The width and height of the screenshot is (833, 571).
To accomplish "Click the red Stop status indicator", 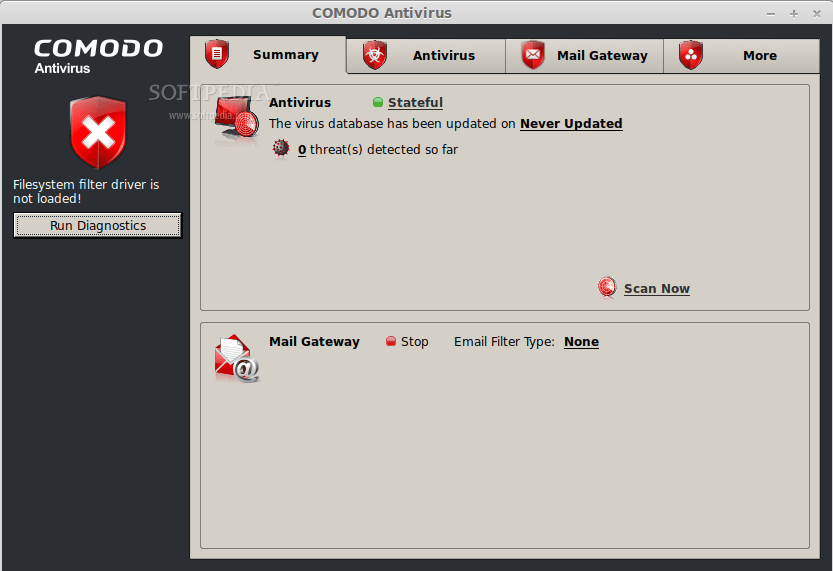I will tap(391, 341).
